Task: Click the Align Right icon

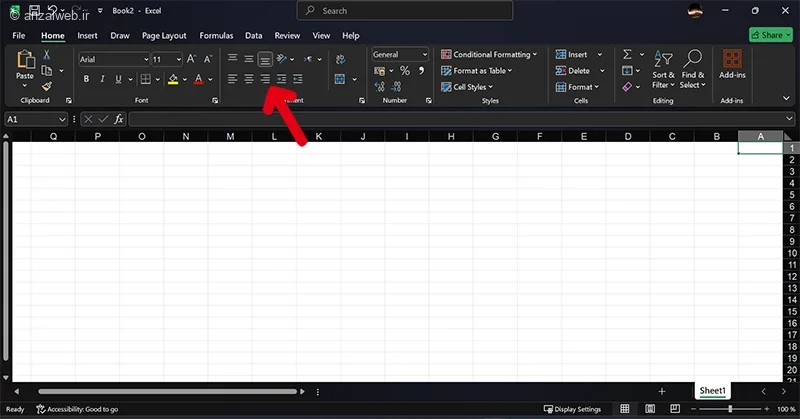Action: [265, 79]
